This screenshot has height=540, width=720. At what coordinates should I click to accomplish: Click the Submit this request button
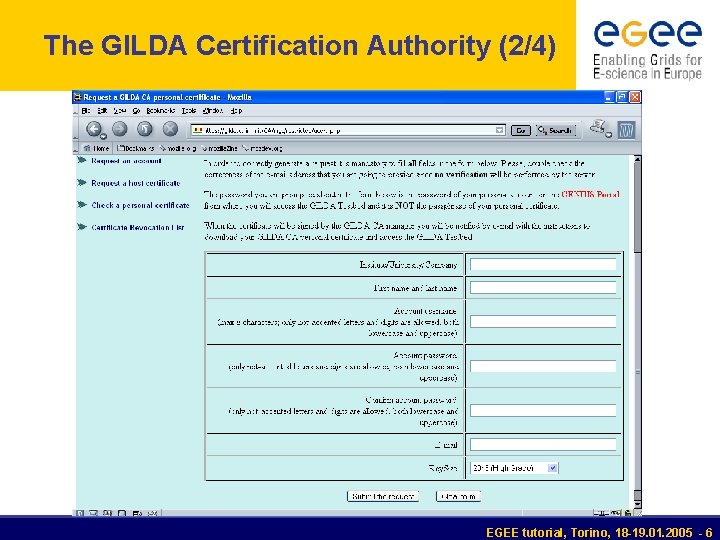[383, 496]
